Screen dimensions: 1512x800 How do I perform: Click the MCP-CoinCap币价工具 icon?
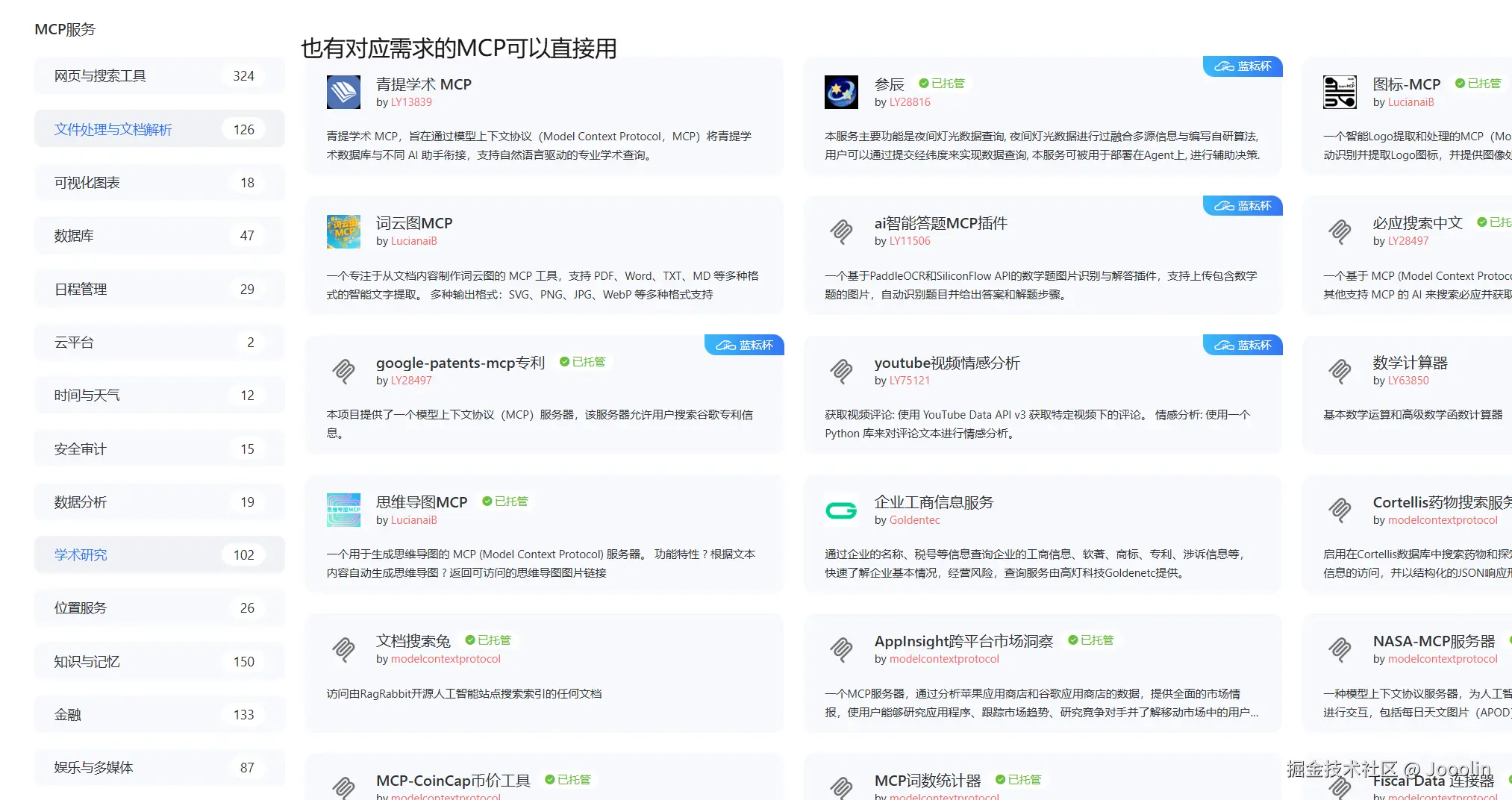tap(343, 787)
